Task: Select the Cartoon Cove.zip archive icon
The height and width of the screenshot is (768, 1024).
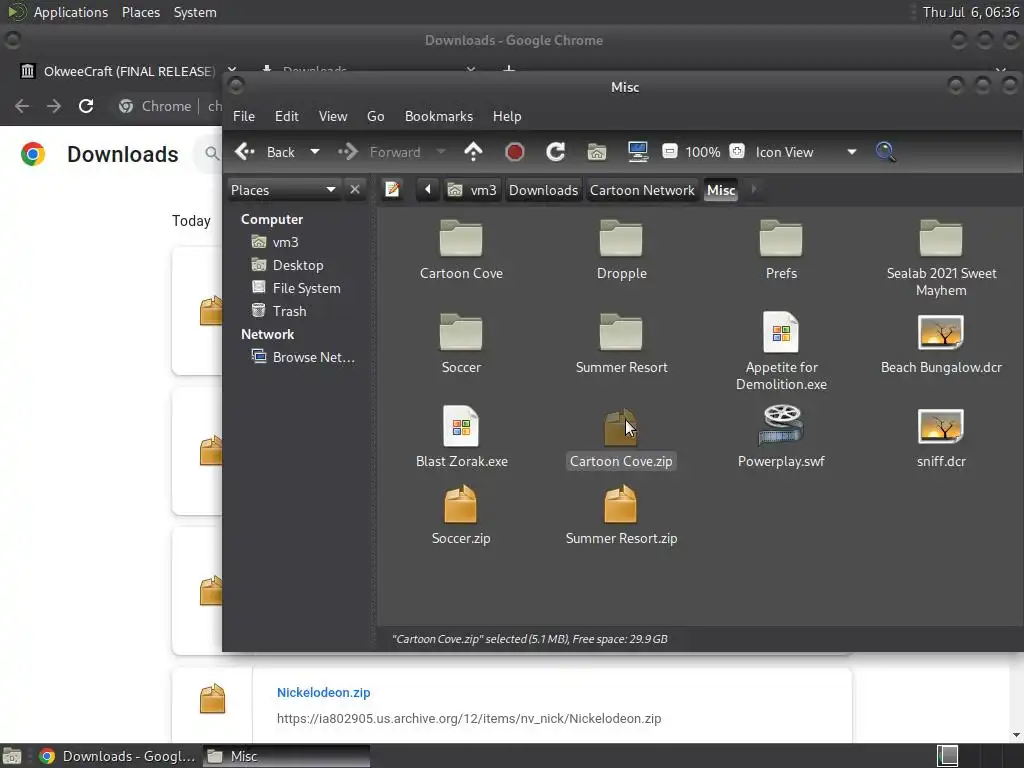Action: 621,426
